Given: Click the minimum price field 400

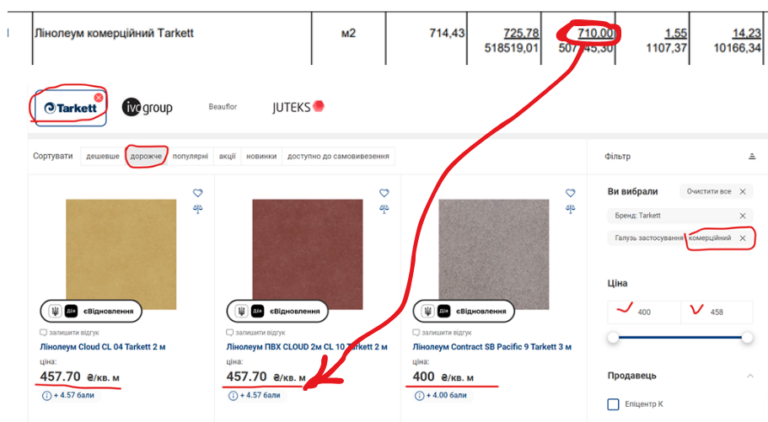Looking at the screenshot, I should pos(644,312).
